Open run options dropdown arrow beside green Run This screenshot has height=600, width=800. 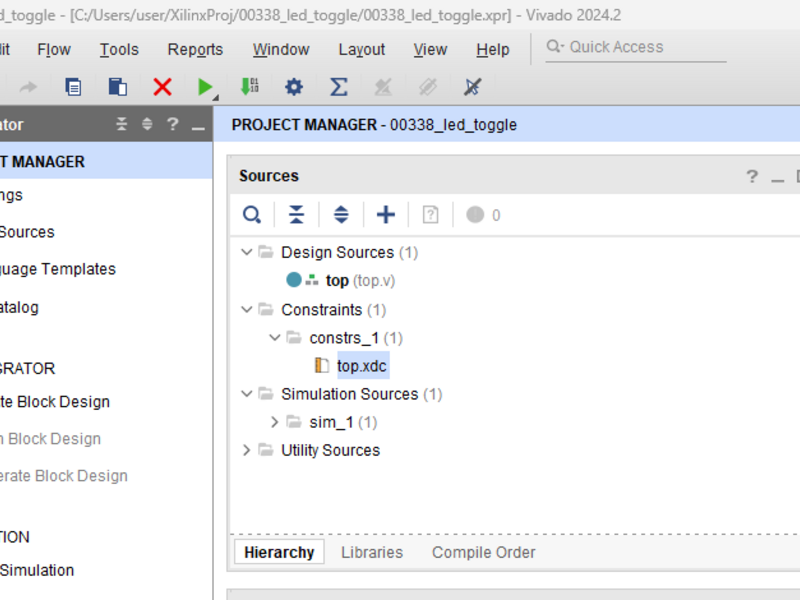coord(216,97)
